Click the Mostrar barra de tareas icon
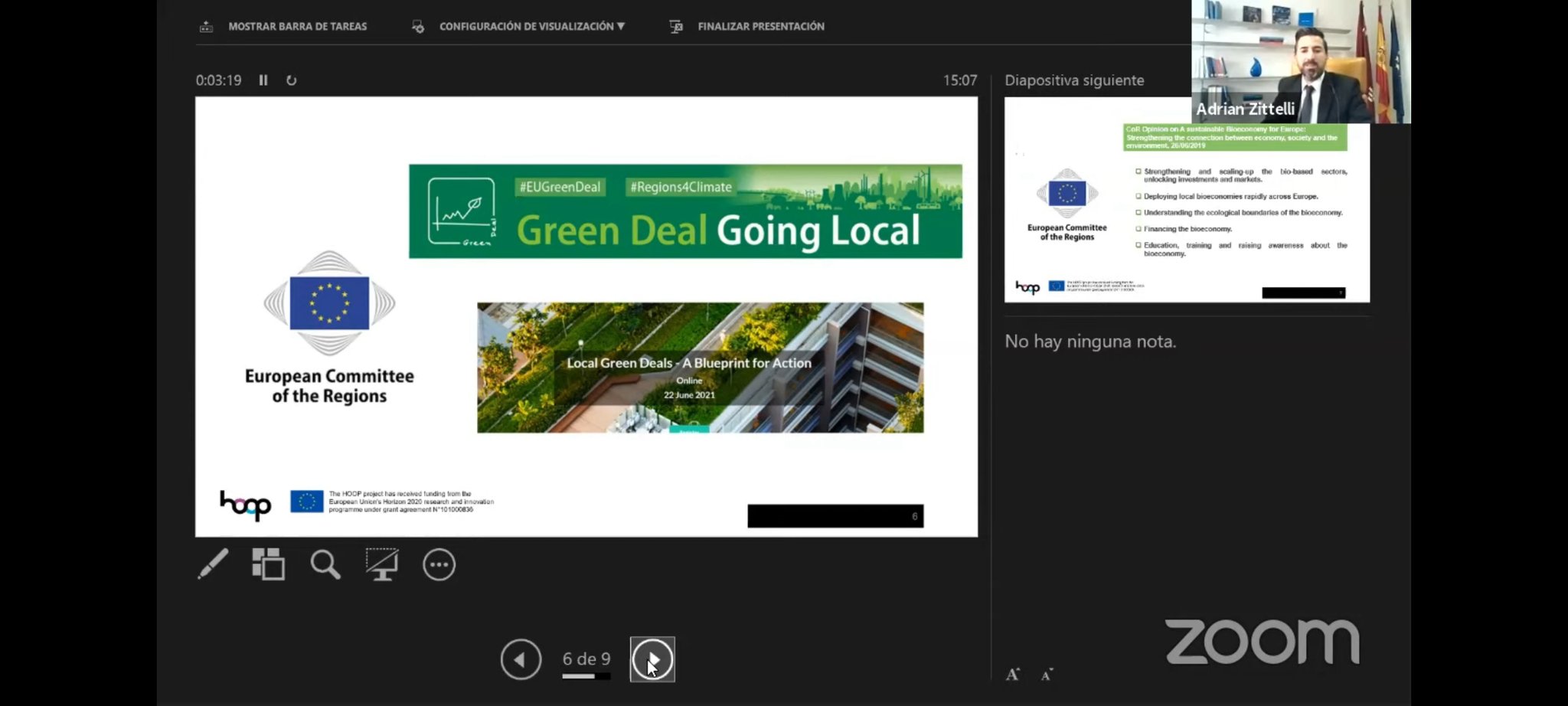 point(206,27)
